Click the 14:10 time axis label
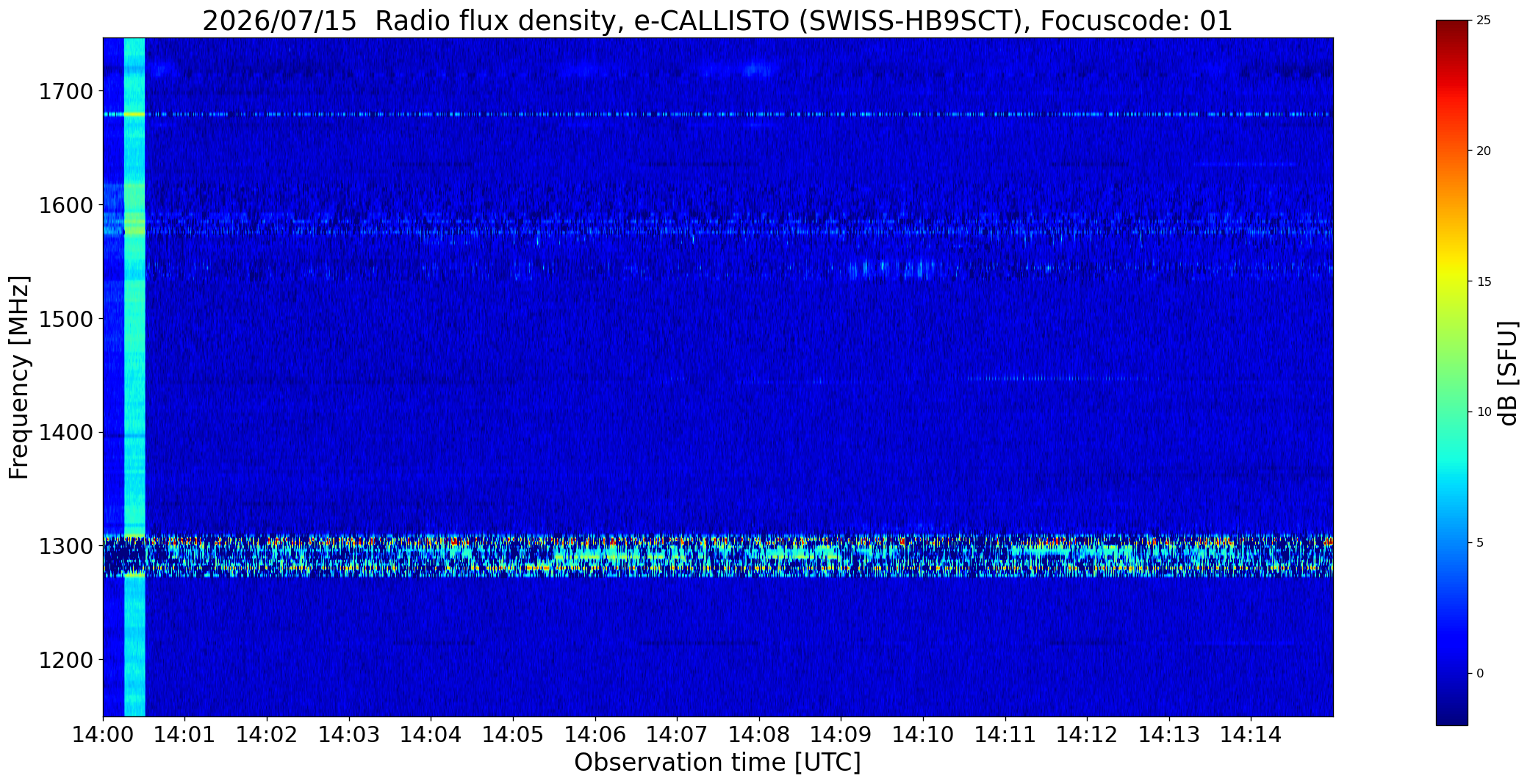Screen dimensions: 1530x784 click(x=923, y=735)
